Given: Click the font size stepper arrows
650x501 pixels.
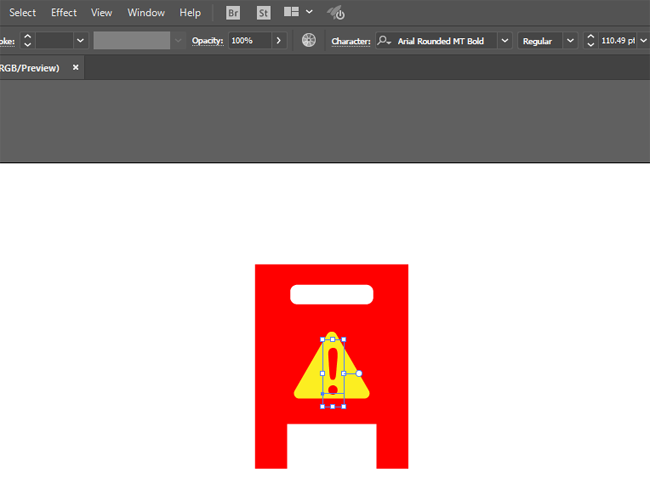Looking at the screenshot, I should (590, 41).
